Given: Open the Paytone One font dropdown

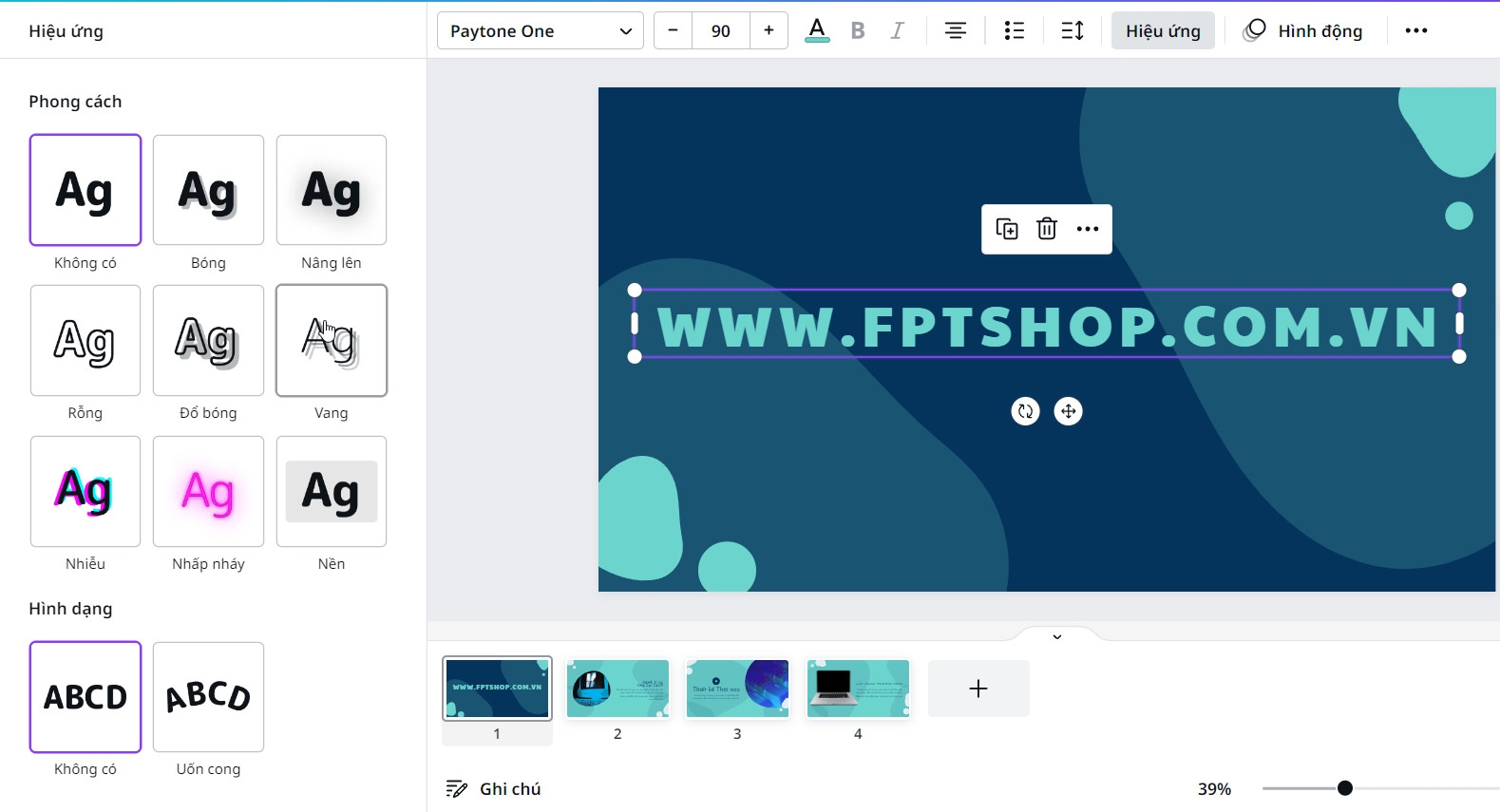Looking at the screenshot, I should (541, 30).
